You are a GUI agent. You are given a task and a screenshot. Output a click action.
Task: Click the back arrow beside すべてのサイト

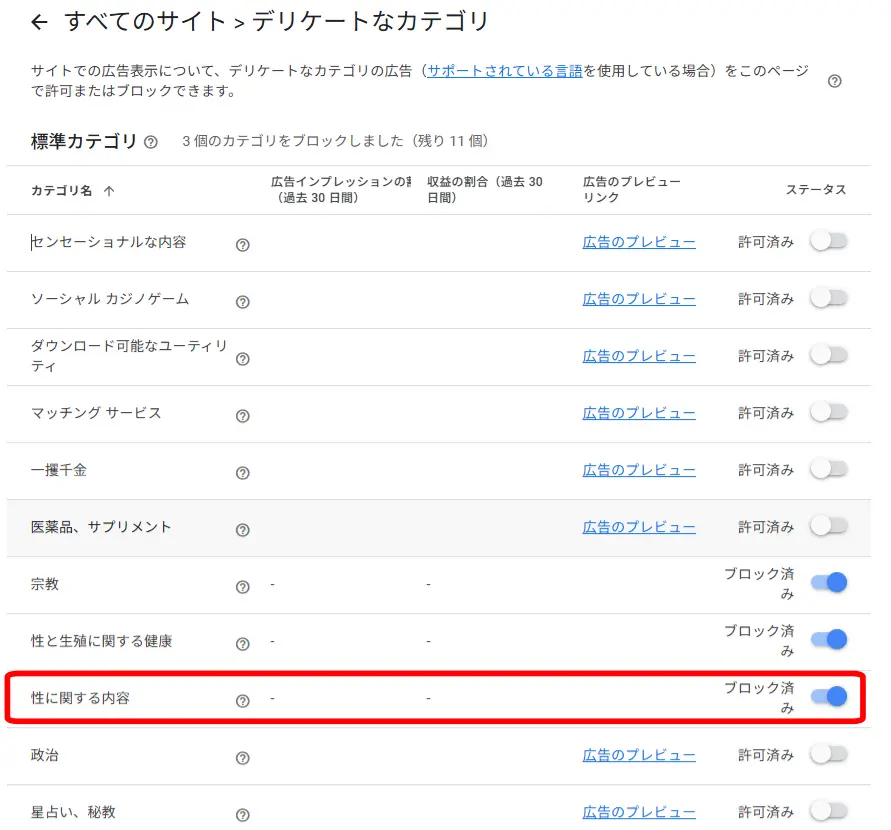(x=39, y=22)
